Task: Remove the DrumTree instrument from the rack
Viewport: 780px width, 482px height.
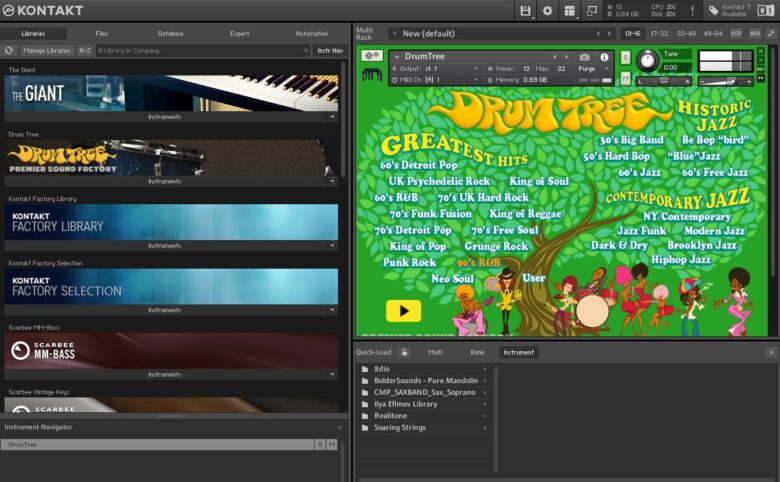Action: click(761, 51)
